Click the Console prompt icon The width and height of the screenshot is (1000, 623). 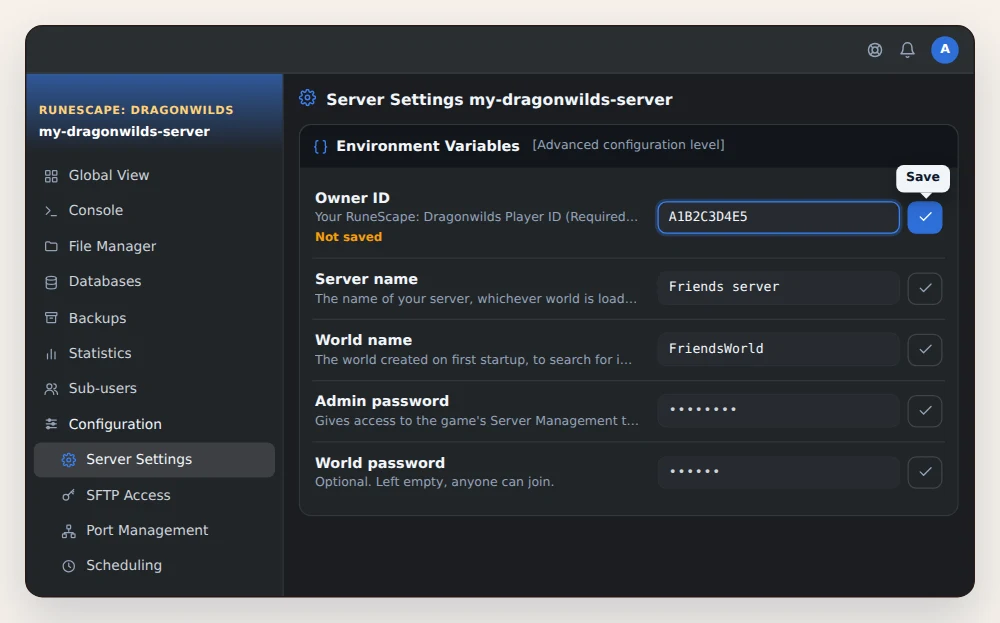pos(51,211)
